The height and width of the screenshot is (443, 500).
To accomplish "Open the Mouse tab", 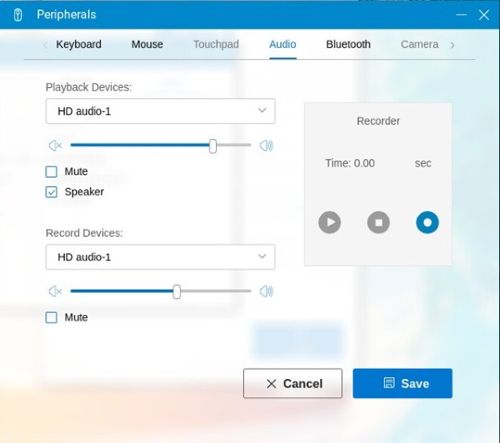I will pyautogui.click(x=147, y=44).
